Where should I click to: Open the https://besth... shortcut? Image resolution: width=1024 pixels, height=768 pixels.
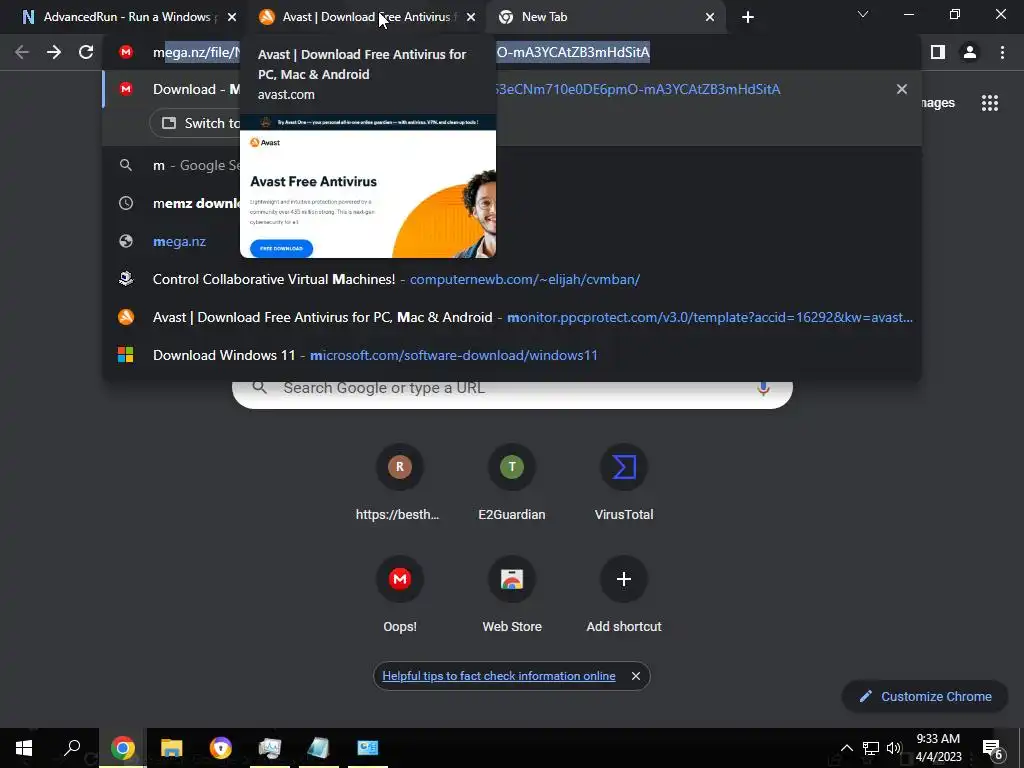(399, 482)
